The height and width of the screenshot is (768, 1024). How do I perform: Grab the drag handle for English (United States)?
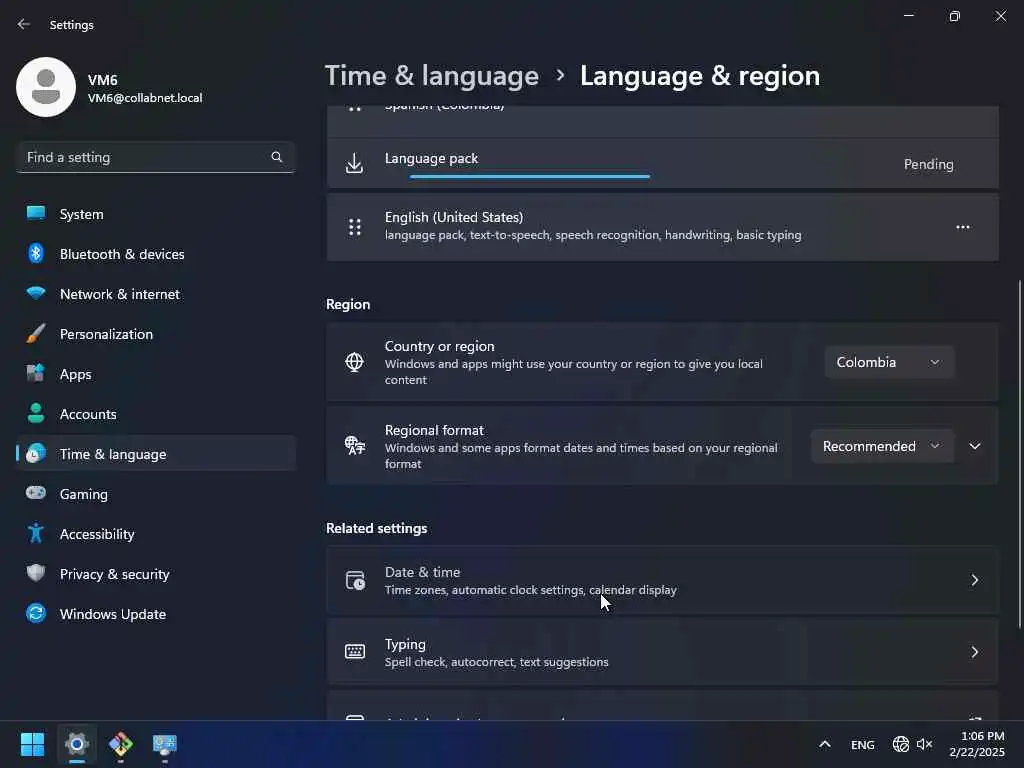355,227
